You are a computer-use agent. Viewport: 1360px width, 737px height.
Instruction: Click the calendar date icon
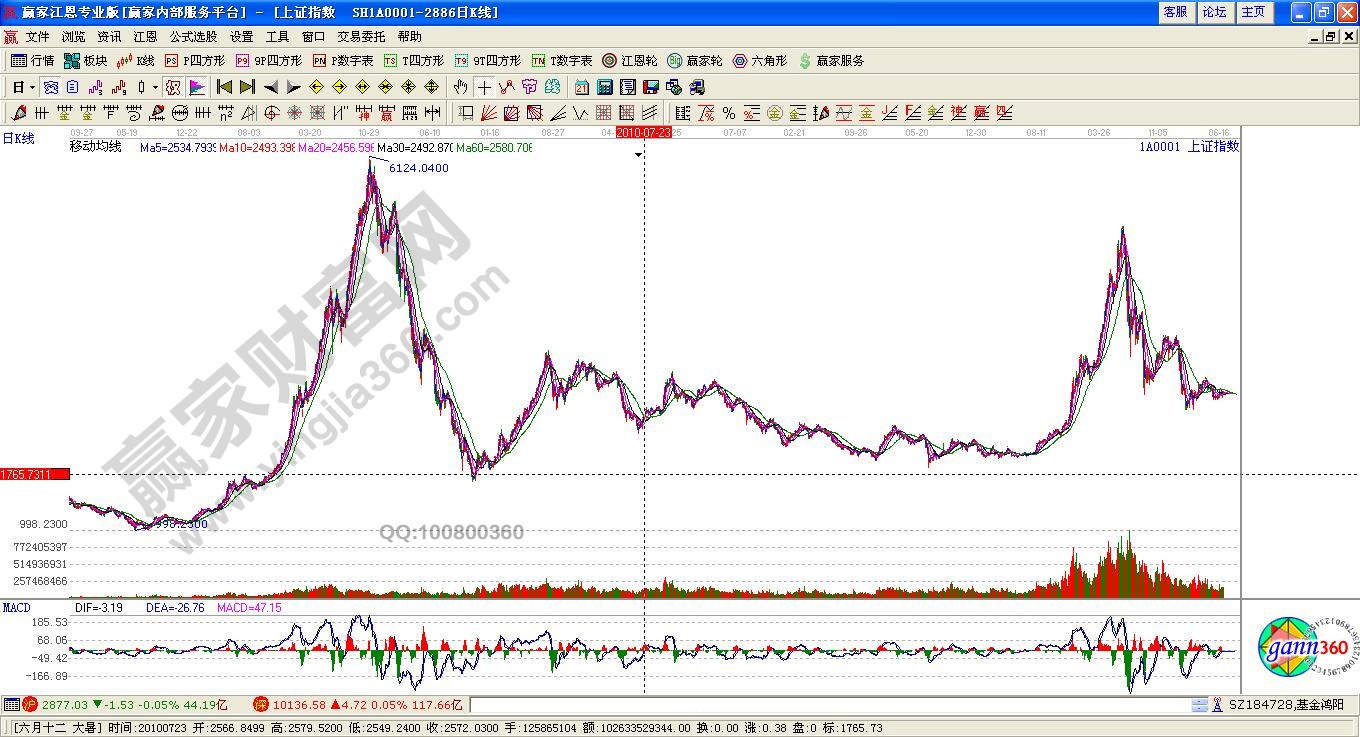pos(582,87)
